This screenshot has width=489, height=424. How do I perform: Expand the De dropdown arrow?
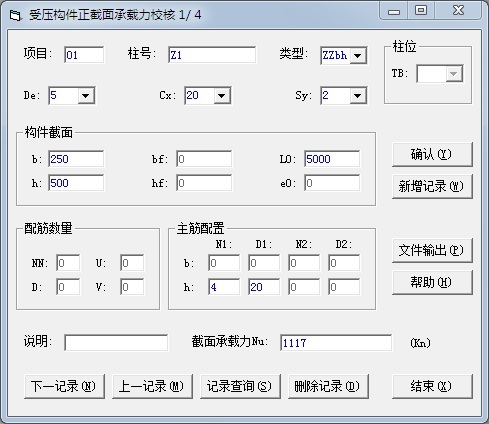85,96
